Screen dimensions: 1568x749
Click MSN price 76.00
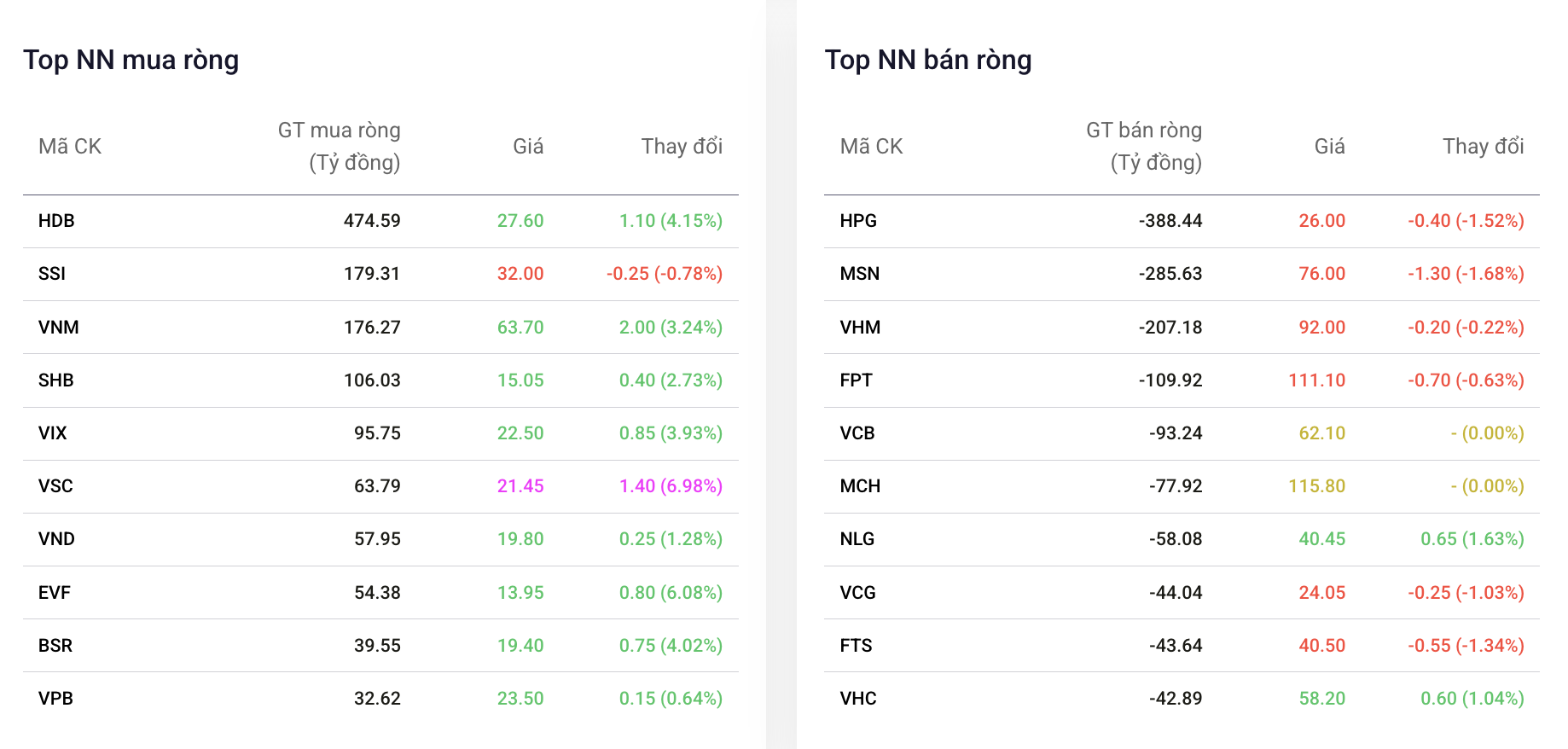point(1322,274)
